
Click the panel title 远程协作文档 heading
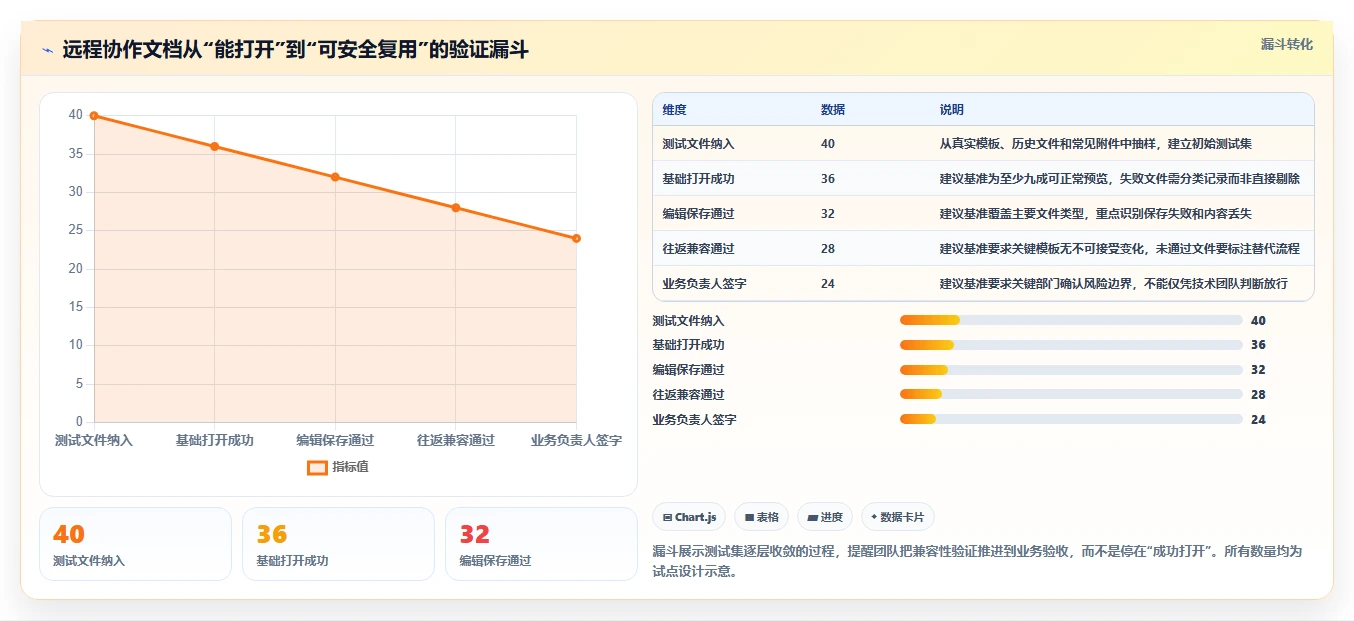(x=295, y=49)
